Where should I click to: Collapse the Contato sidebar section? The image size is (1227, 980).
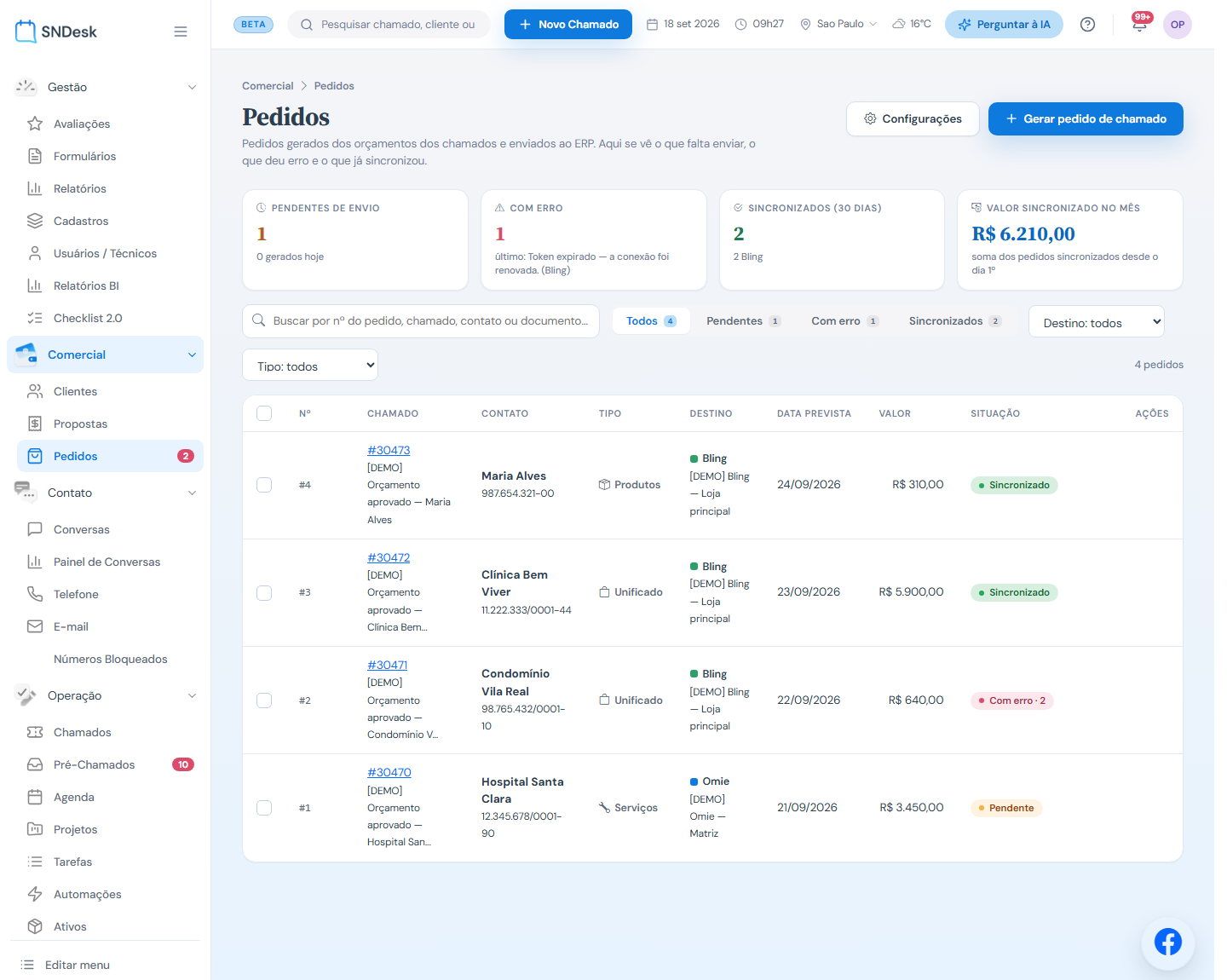pos(192,493)
